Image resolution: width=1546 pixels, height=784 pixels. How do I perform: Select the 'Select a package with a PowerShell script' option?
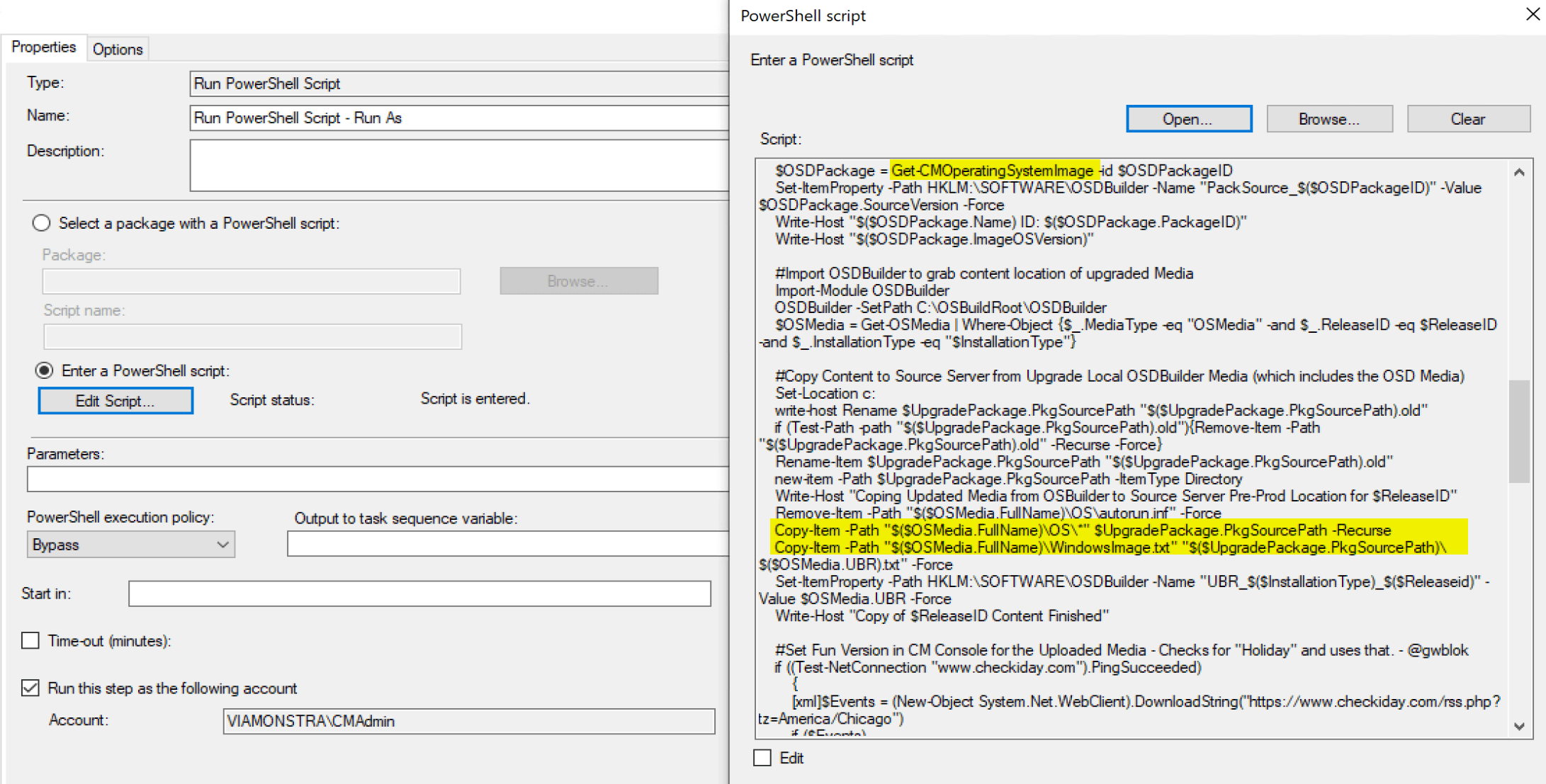[x=41, y=222]
